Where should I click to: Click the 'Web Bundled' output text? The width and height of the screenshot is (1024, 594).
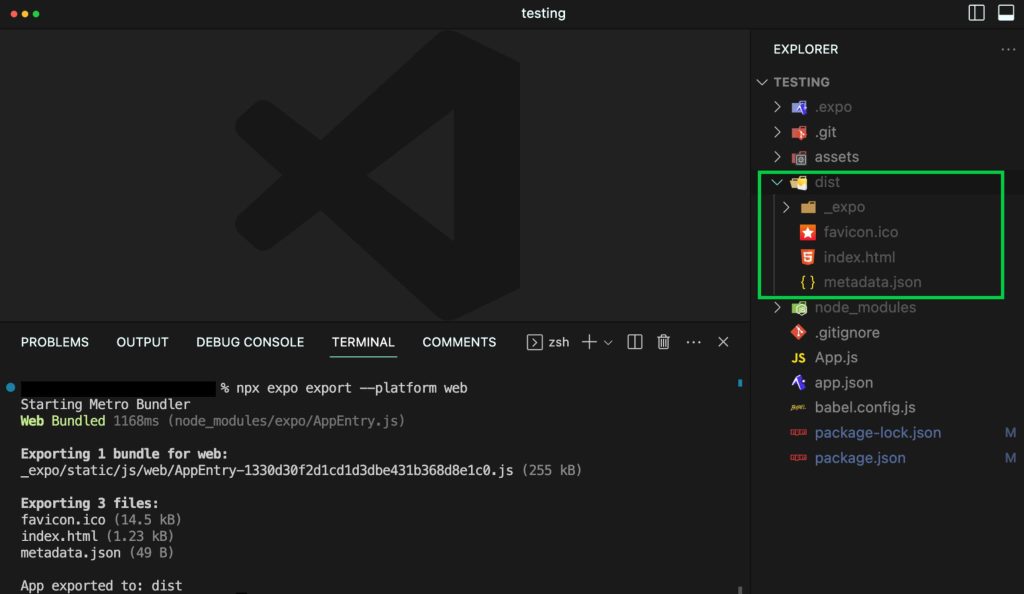click(x=63, y=421)
